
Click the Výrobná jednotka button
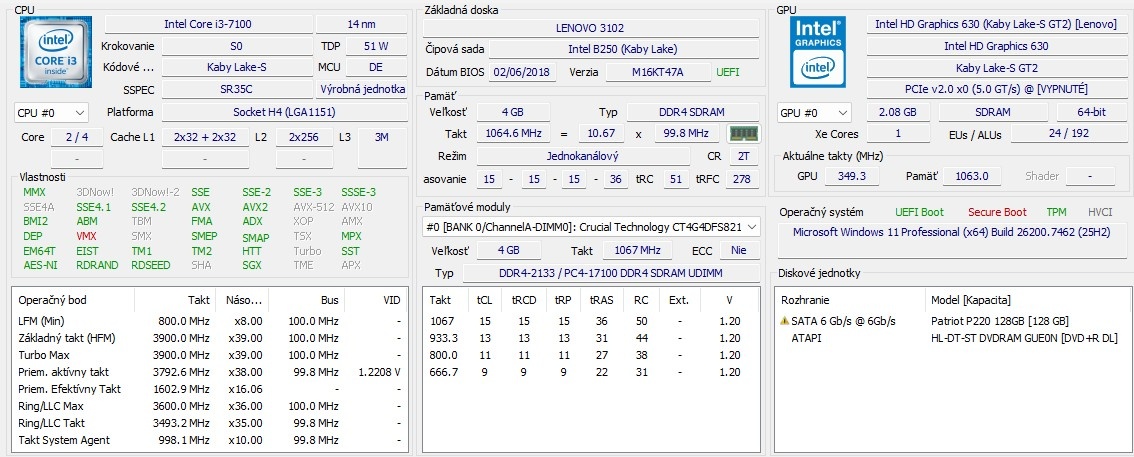coord(362,90)
